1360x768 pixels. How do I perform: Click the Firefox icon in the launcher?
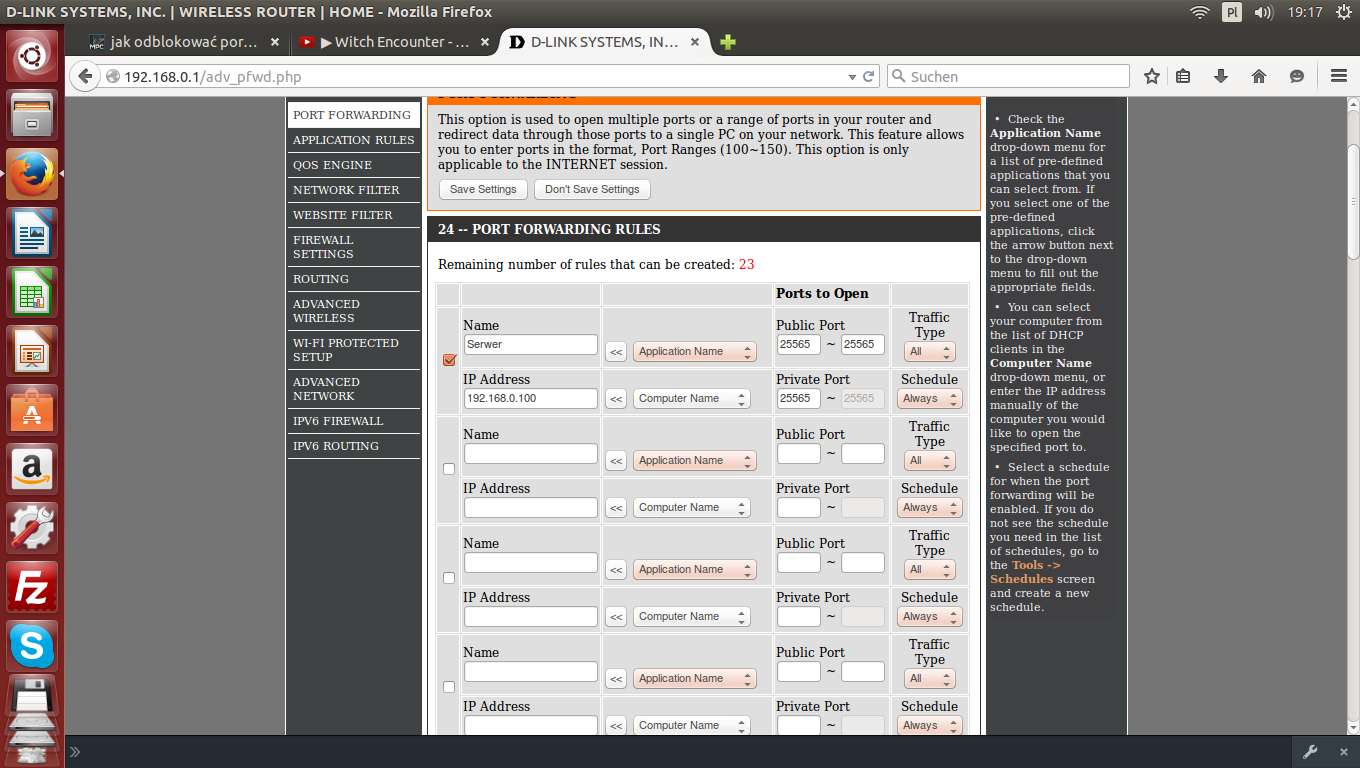click(x=32, y=174)
